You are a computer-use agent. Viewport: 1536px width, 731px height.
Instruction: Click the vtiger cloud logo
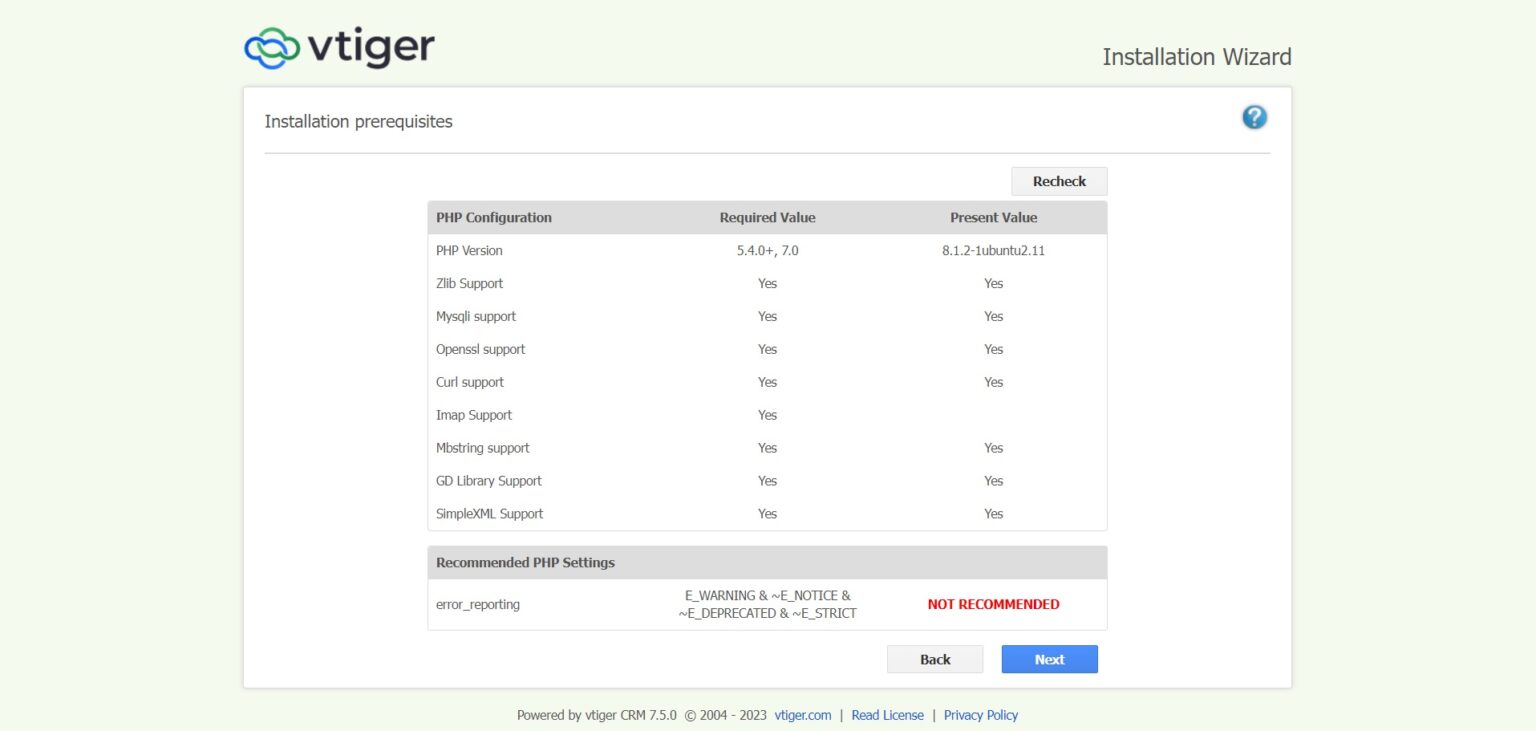pos(339,47)
